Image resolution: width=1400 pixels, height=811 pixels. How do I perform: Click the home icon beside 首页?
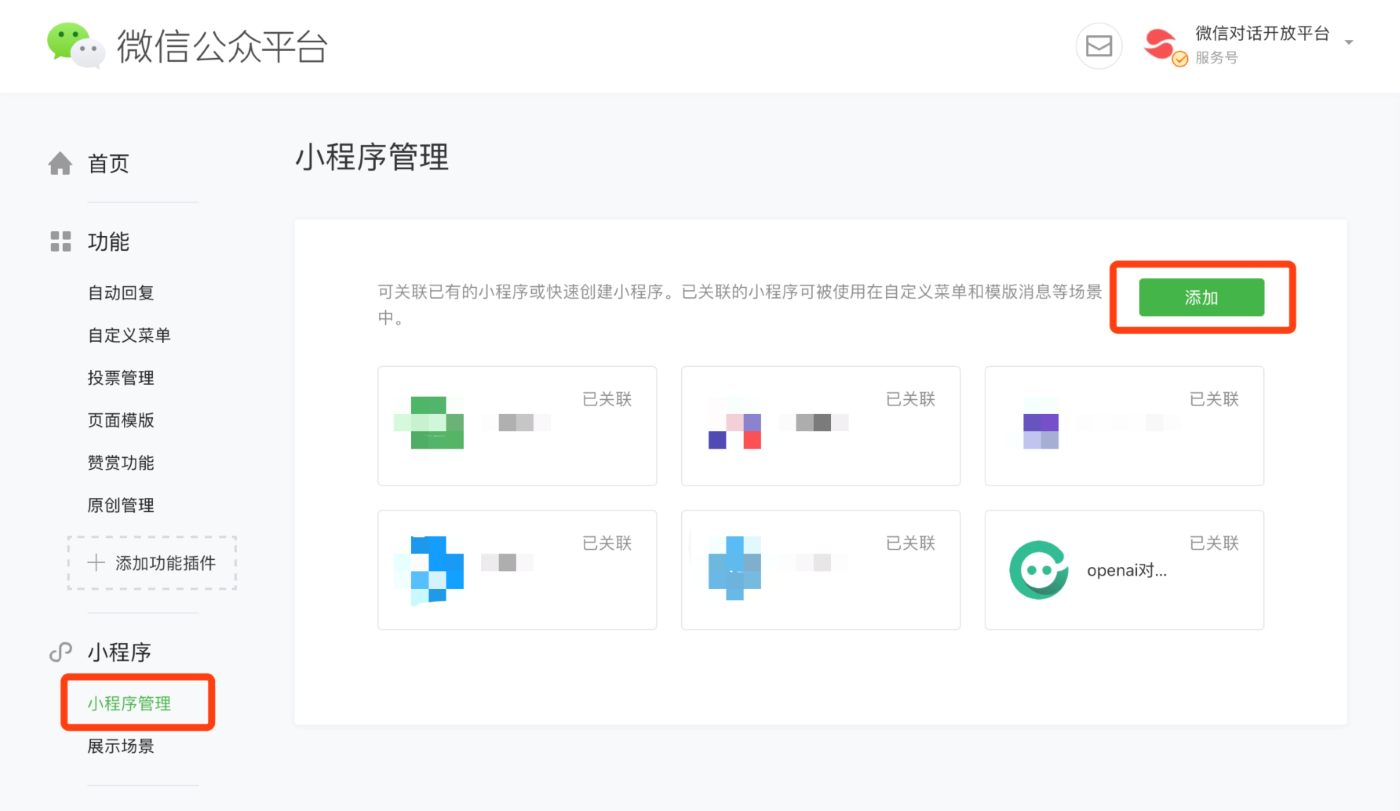click(x=61, y=164)
